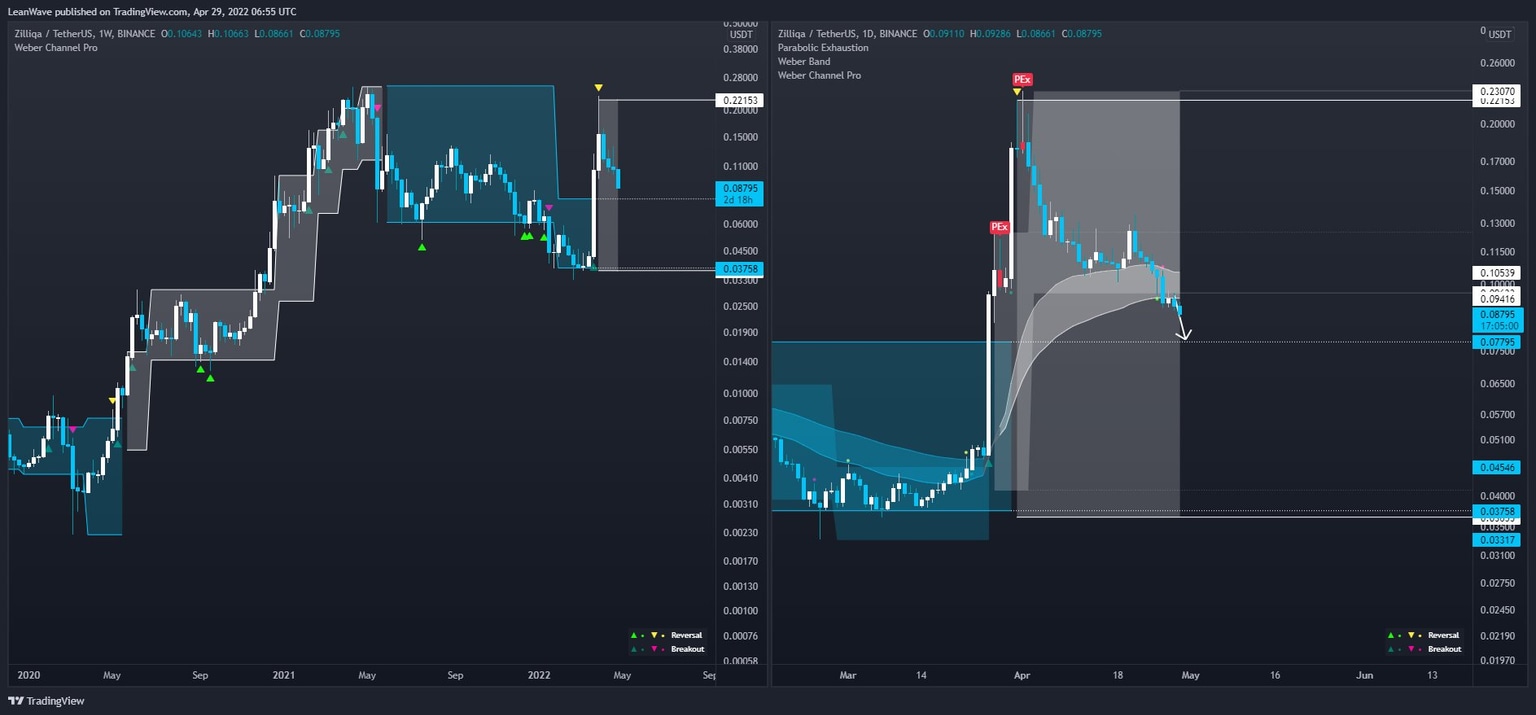Click the upper red PEx label on daily chart
1536x715 pixels.
point(1022,79)
